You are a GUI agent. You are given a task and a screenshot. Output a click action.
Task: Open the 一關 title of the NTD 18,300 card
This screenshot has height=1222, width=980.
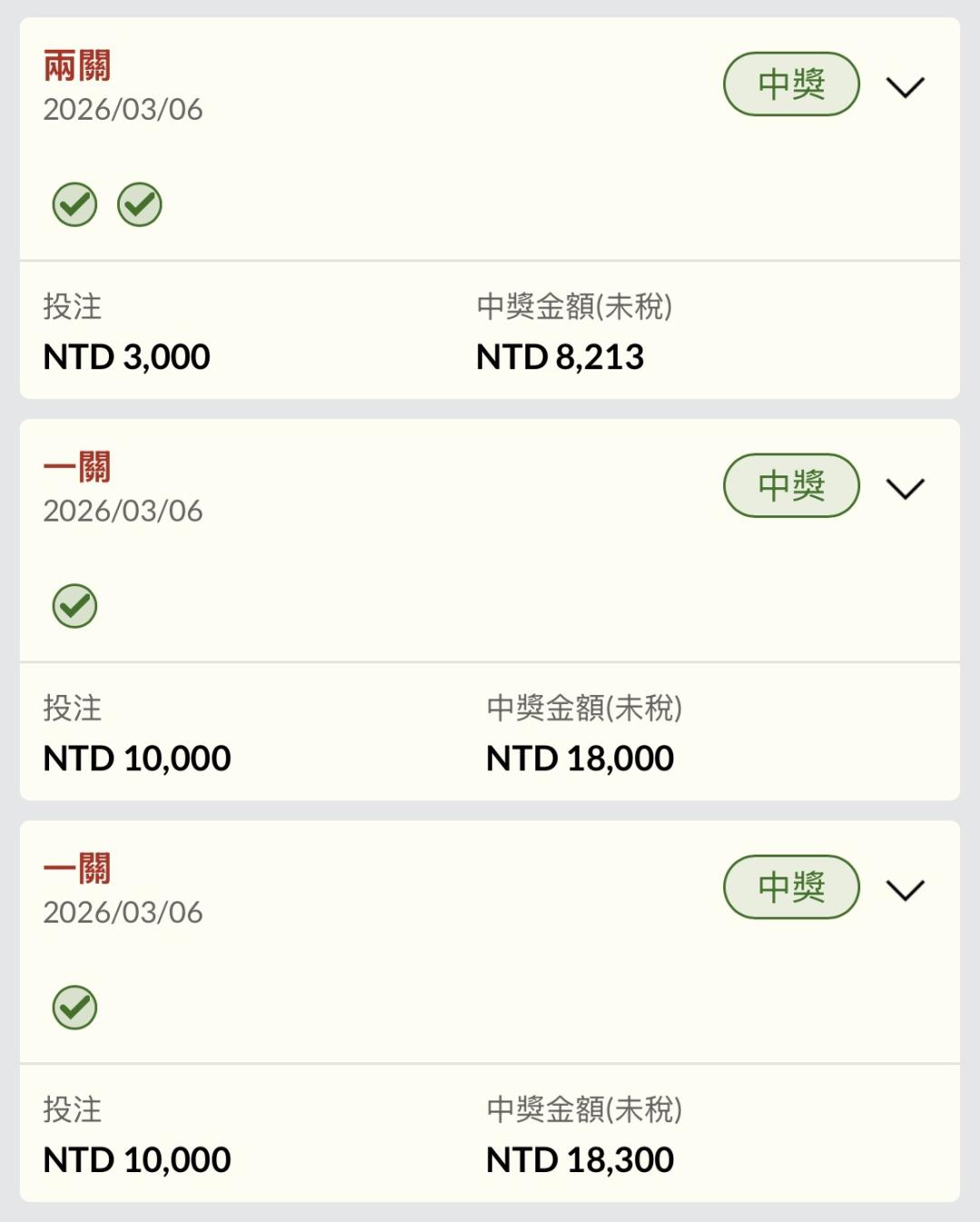(x=77, y=869)
